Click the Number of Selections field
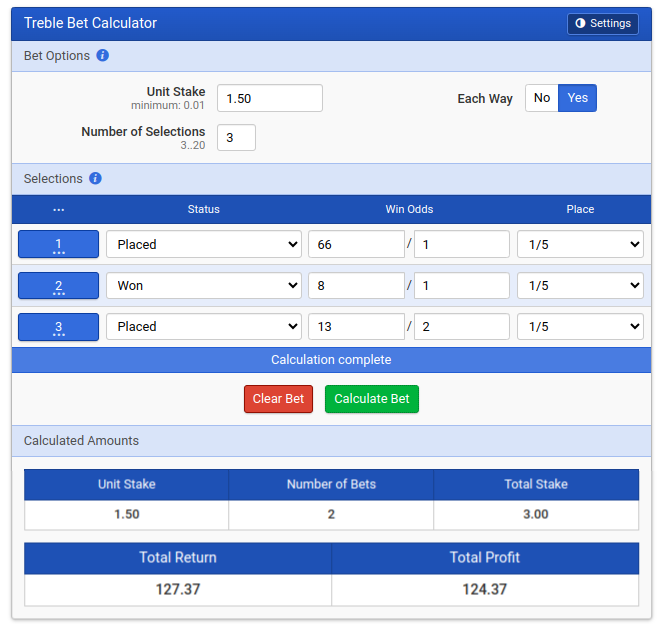Image resolution: width=660 pixels, height=624 pixels. coord(236,137)
